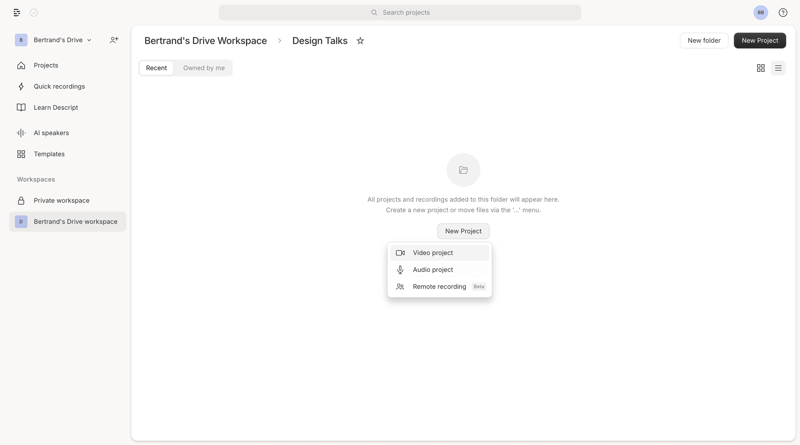Click the Descript logo icon at top left
Viewport: 800px width, 445px height.
coord(17,13)
